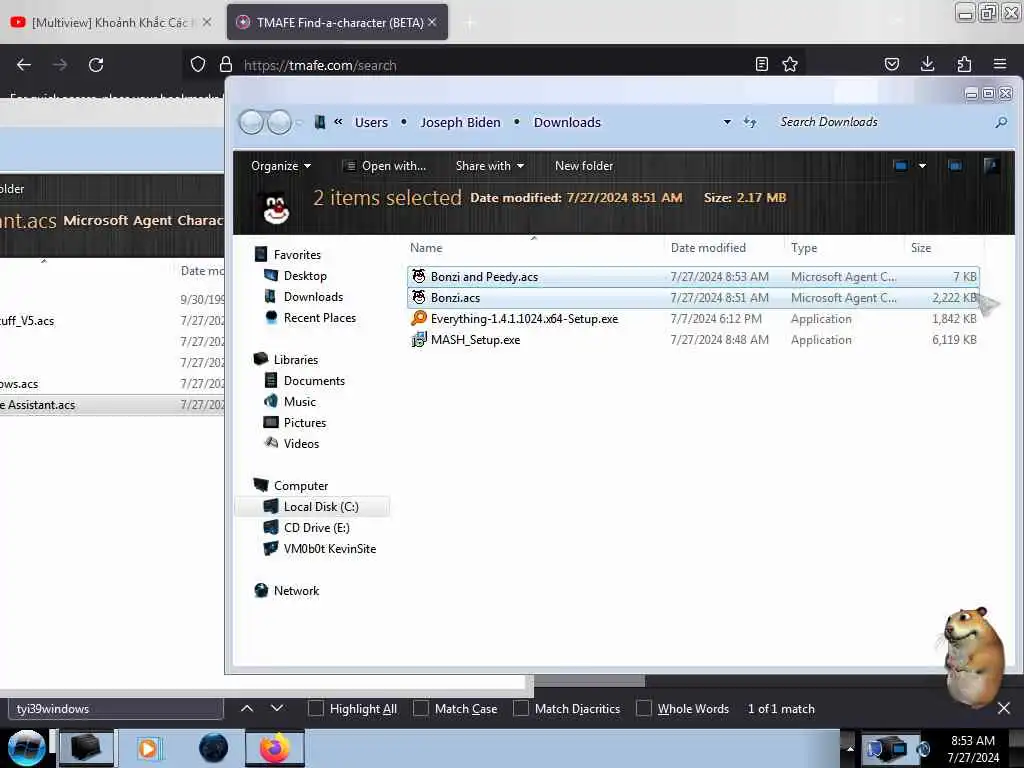Enable the Highlight All checkbox
The image size is (1024, 768).
[x=315, y=709]
